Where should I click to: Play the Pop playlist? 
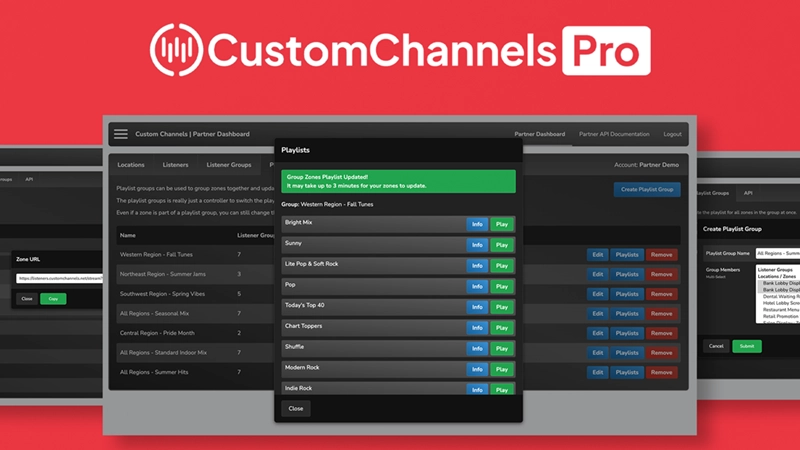[x=502, y=287]
